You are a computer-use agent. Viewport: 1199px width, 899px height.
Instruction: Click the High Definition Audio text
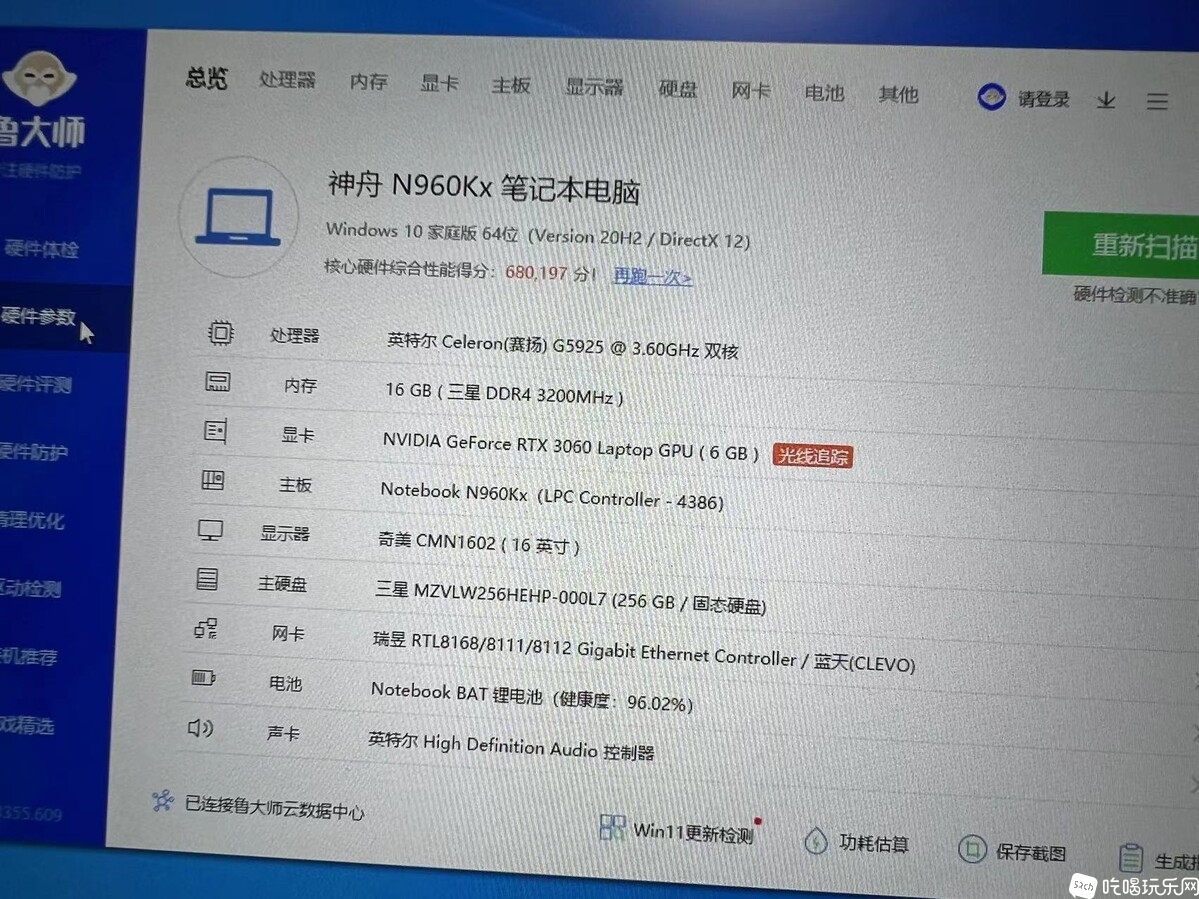(x=511, y=746)
